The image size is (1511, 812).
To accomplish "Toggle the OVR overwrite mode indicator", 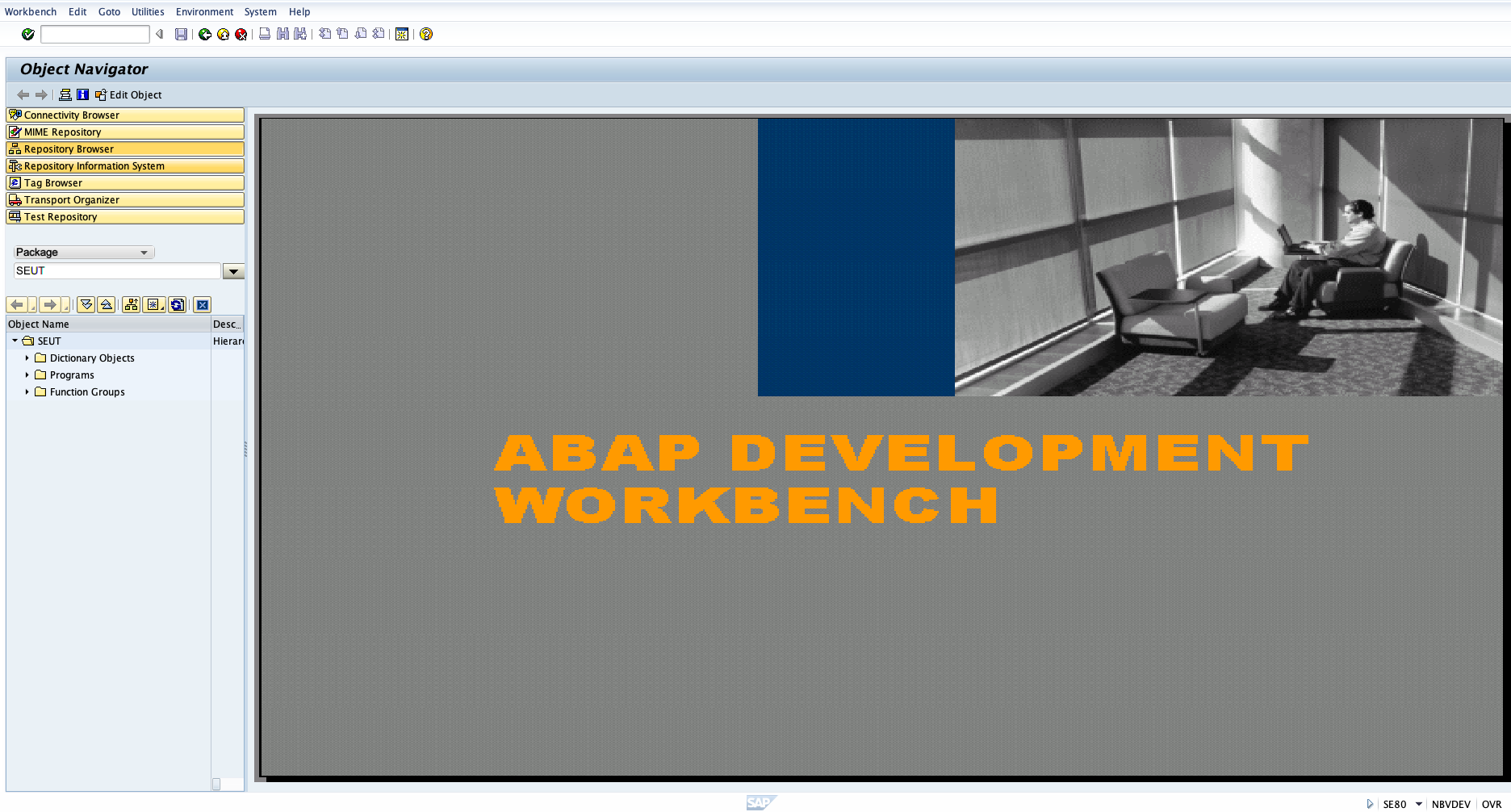I will [x=1489, y=804].
